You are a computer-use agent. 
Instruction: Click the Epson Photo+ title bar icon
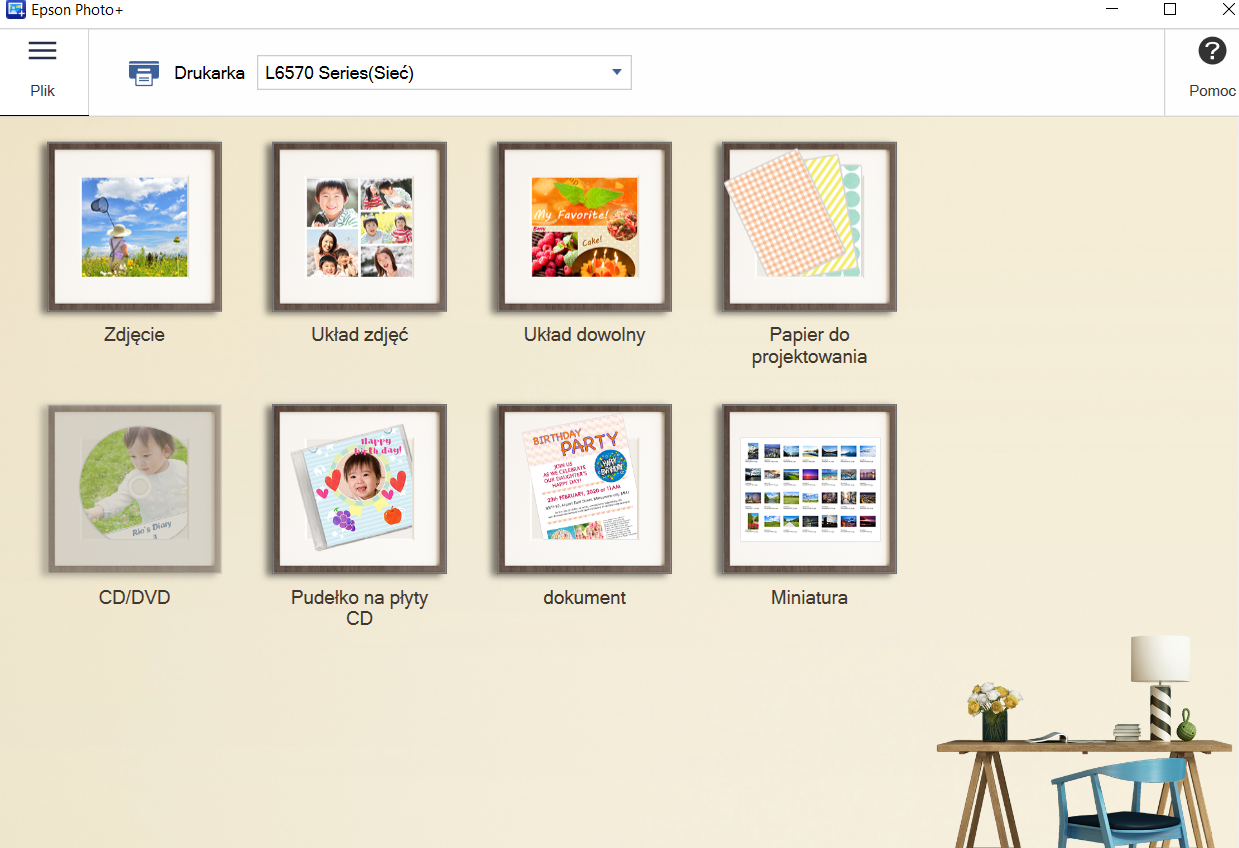click(x=15, y=10)
